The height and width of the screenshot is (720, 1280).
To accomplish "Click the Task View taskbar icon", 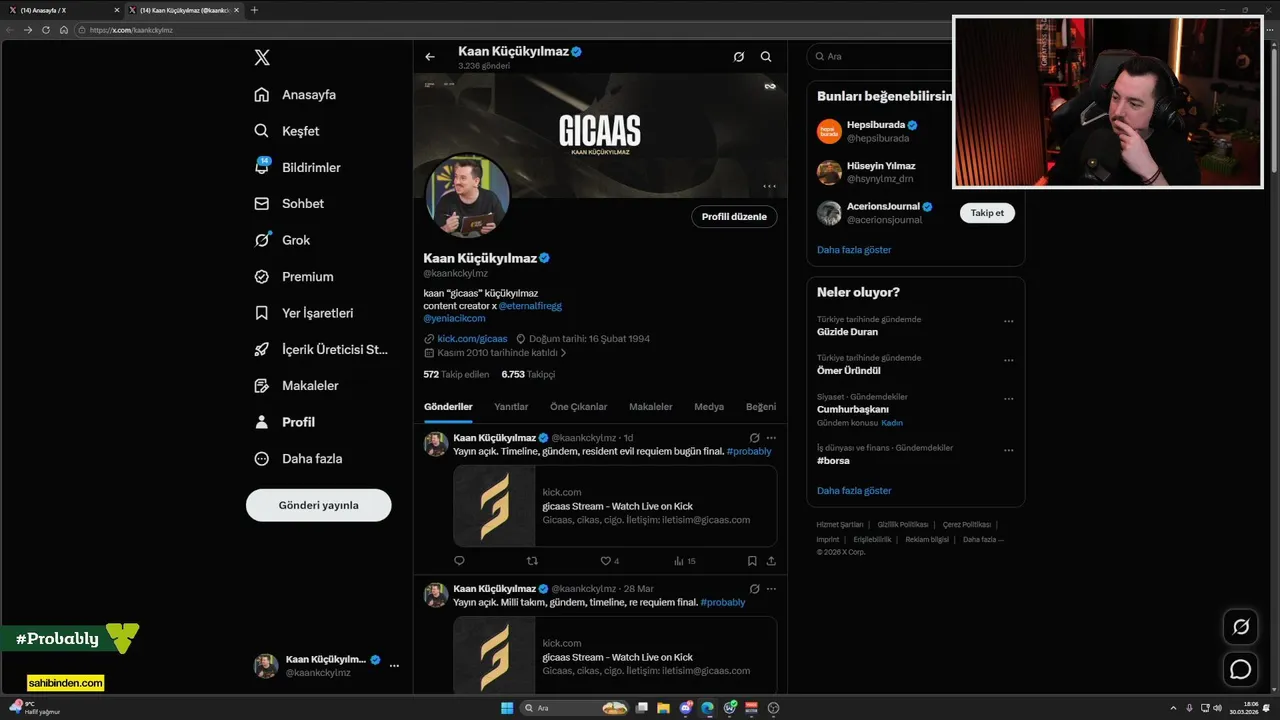I will (642, 708).
